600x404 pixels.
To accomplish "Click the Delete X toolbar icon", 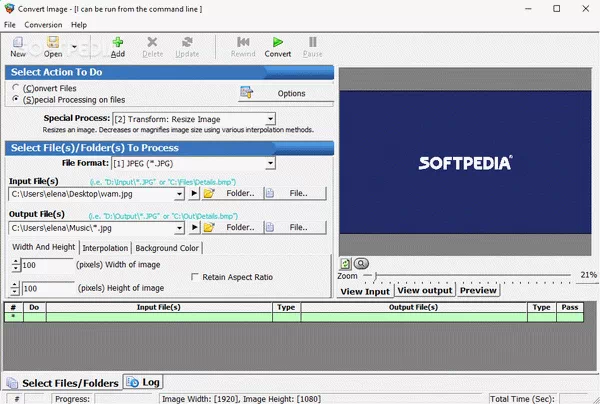I will (152, 42).
